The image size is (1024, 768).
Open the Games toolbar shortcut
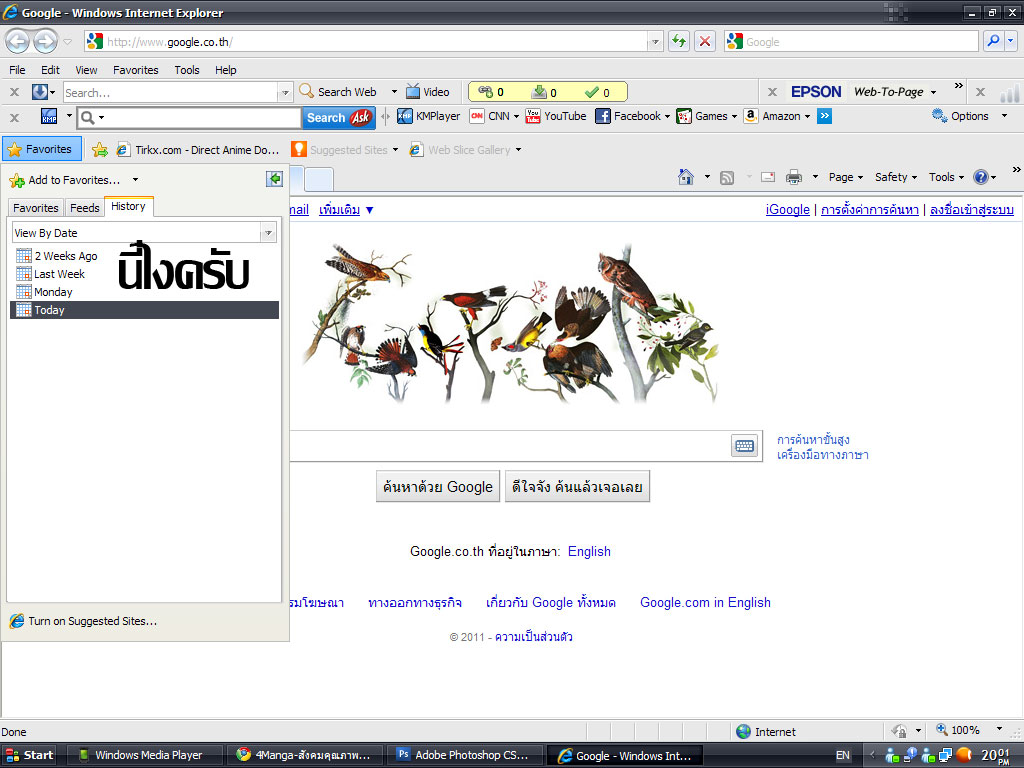[x=707, y=116]
